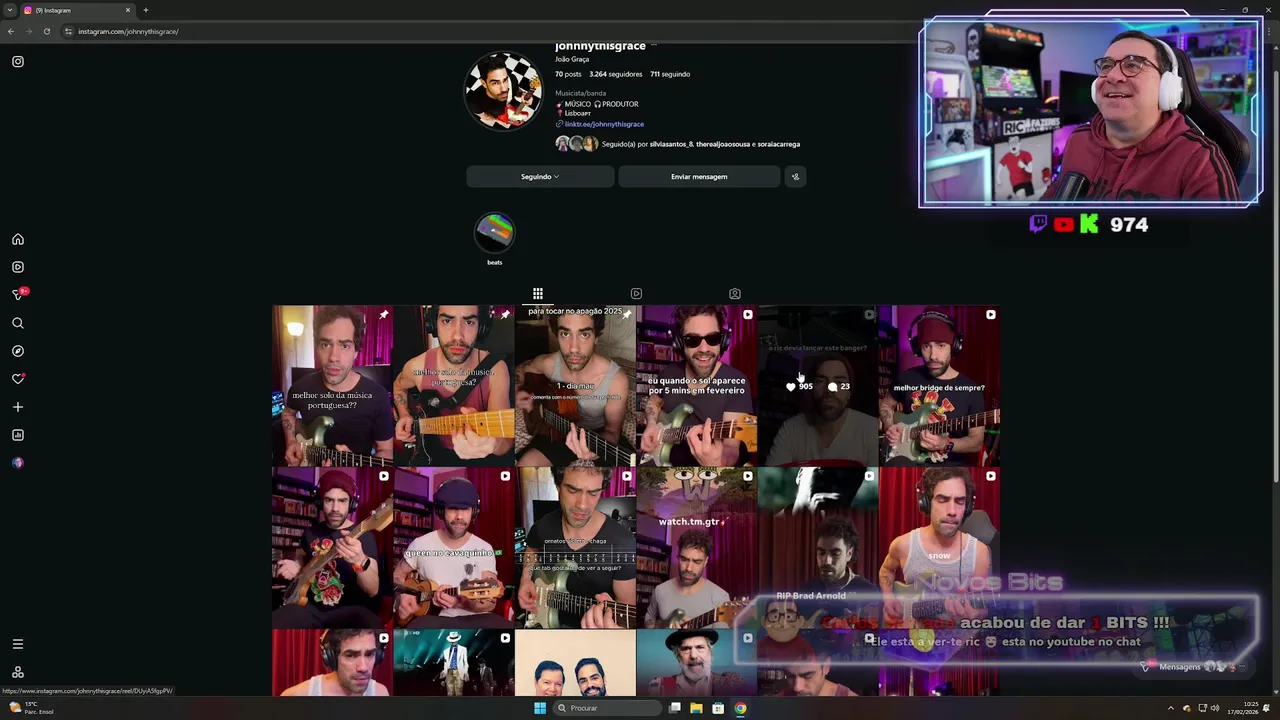Viewport: 1280px width, 720px height.
Task: Open Reels from the sidebar
Action: pos(18,267)
